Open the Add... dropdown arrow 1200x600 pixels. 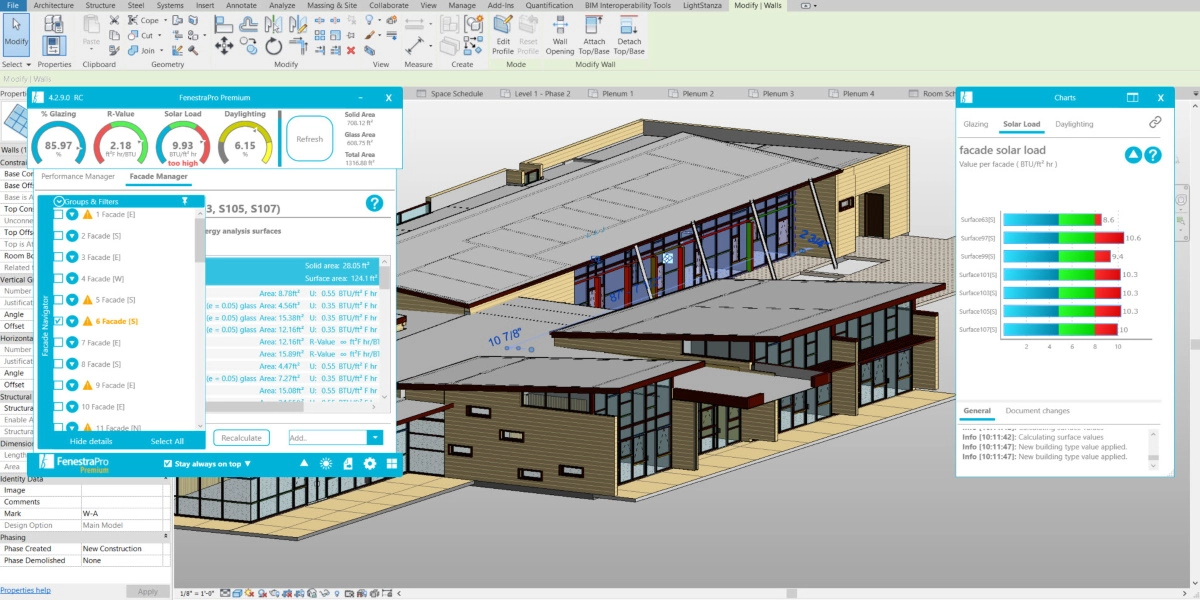coord(375,438)
